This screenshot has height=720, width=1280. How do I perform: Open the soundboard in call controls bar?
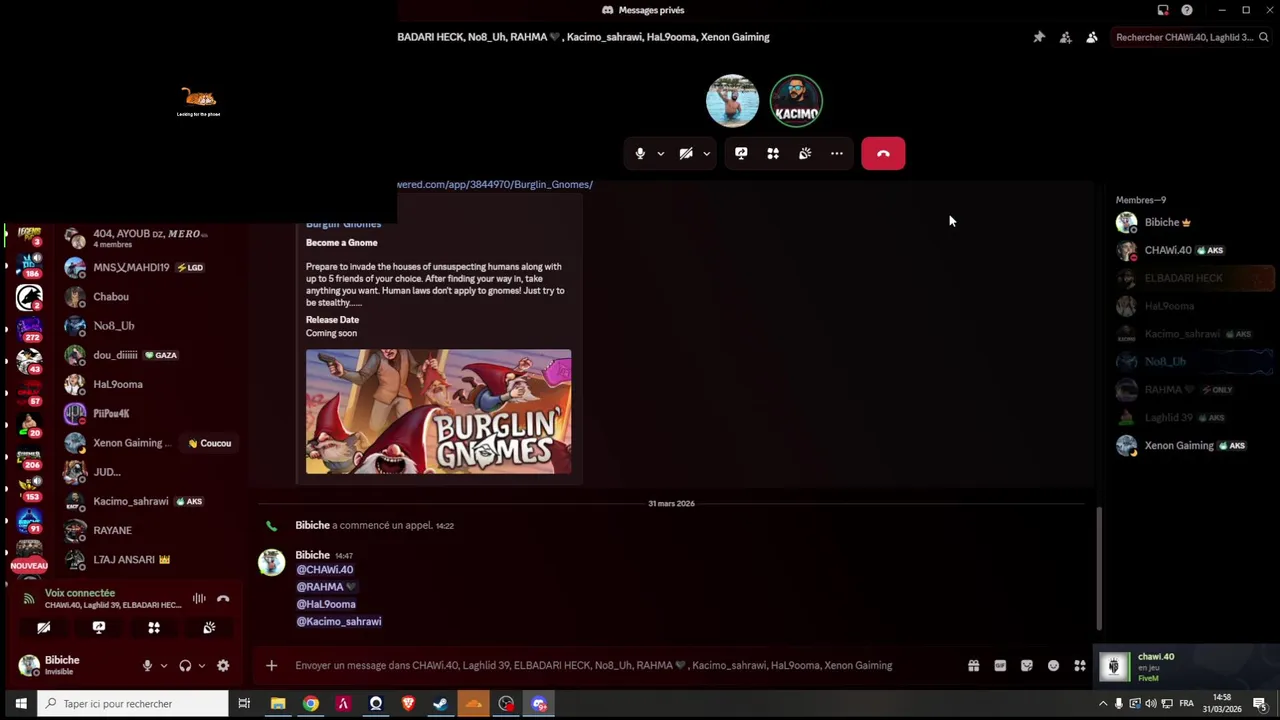pos(805,154)
